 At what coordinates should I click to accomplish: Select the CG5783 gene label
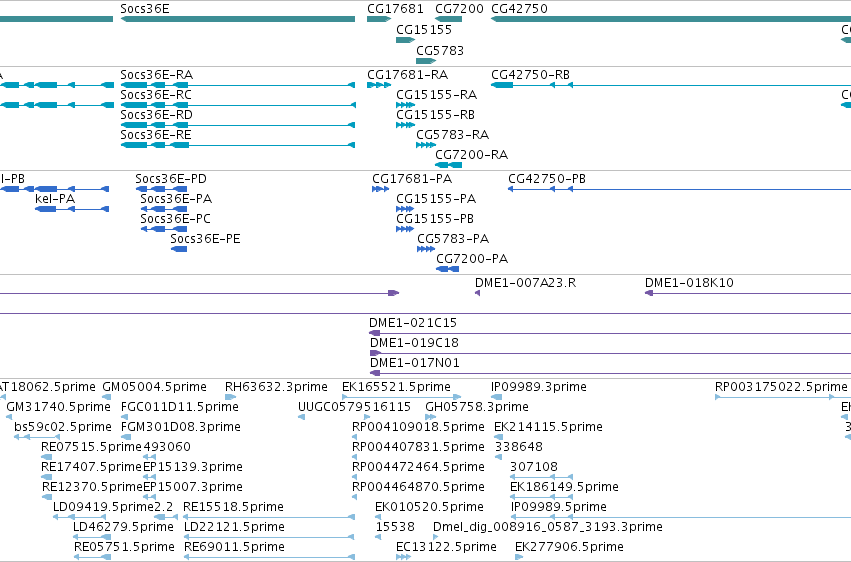(x=440, y=51)
